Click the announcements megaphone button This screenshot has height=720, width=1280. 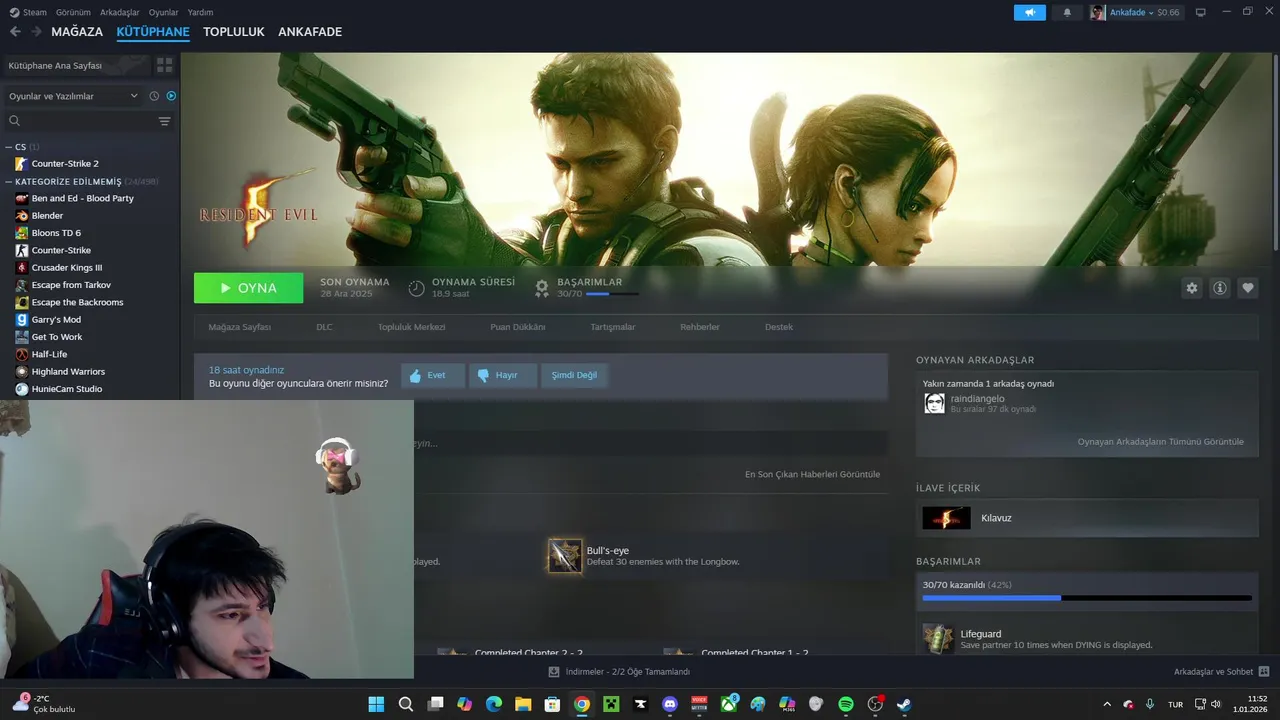[x=1029, y=12]
